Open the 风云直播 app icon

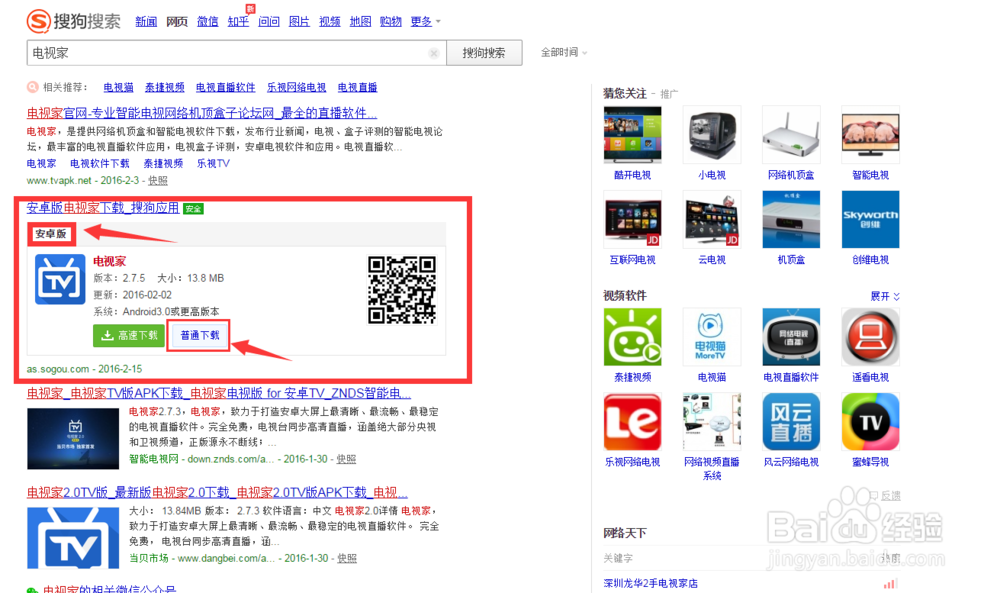[x=791, y=421]
